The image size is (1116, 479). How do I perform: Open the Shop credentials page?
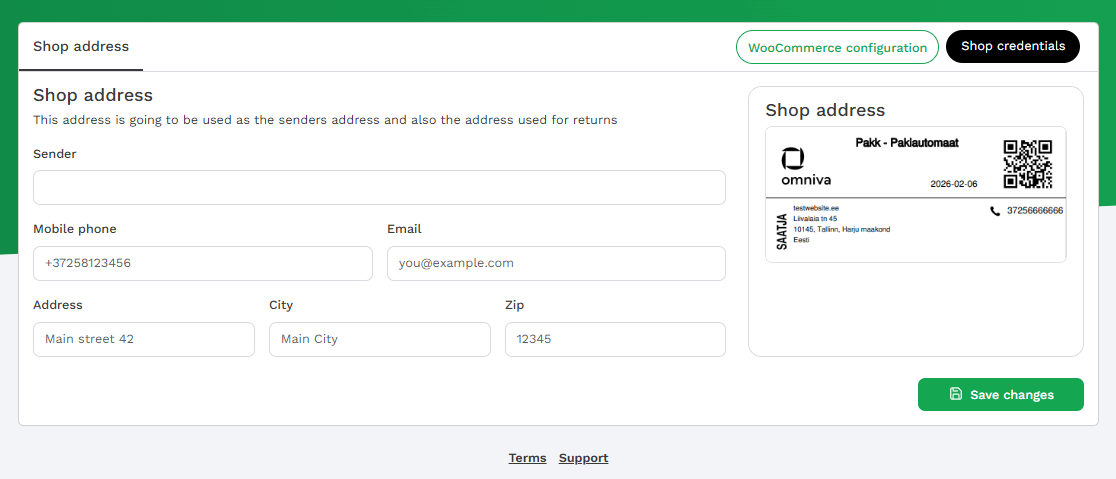click(1012, 46)
